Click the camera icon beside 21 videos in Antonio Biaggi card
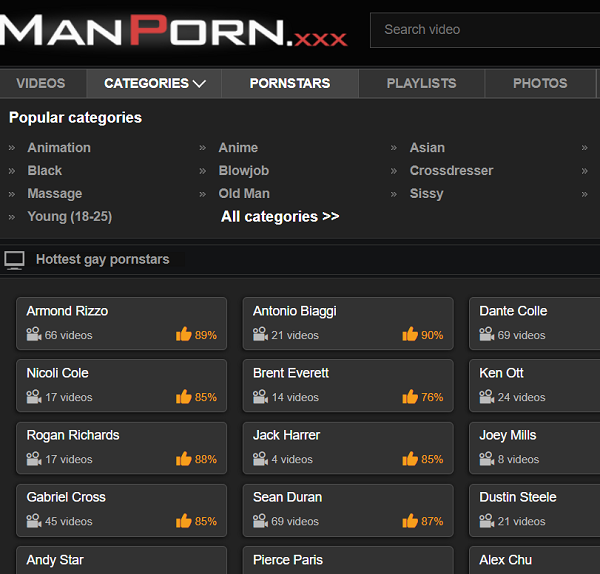Screen dimensions: 600x574 tap(260, 334)
